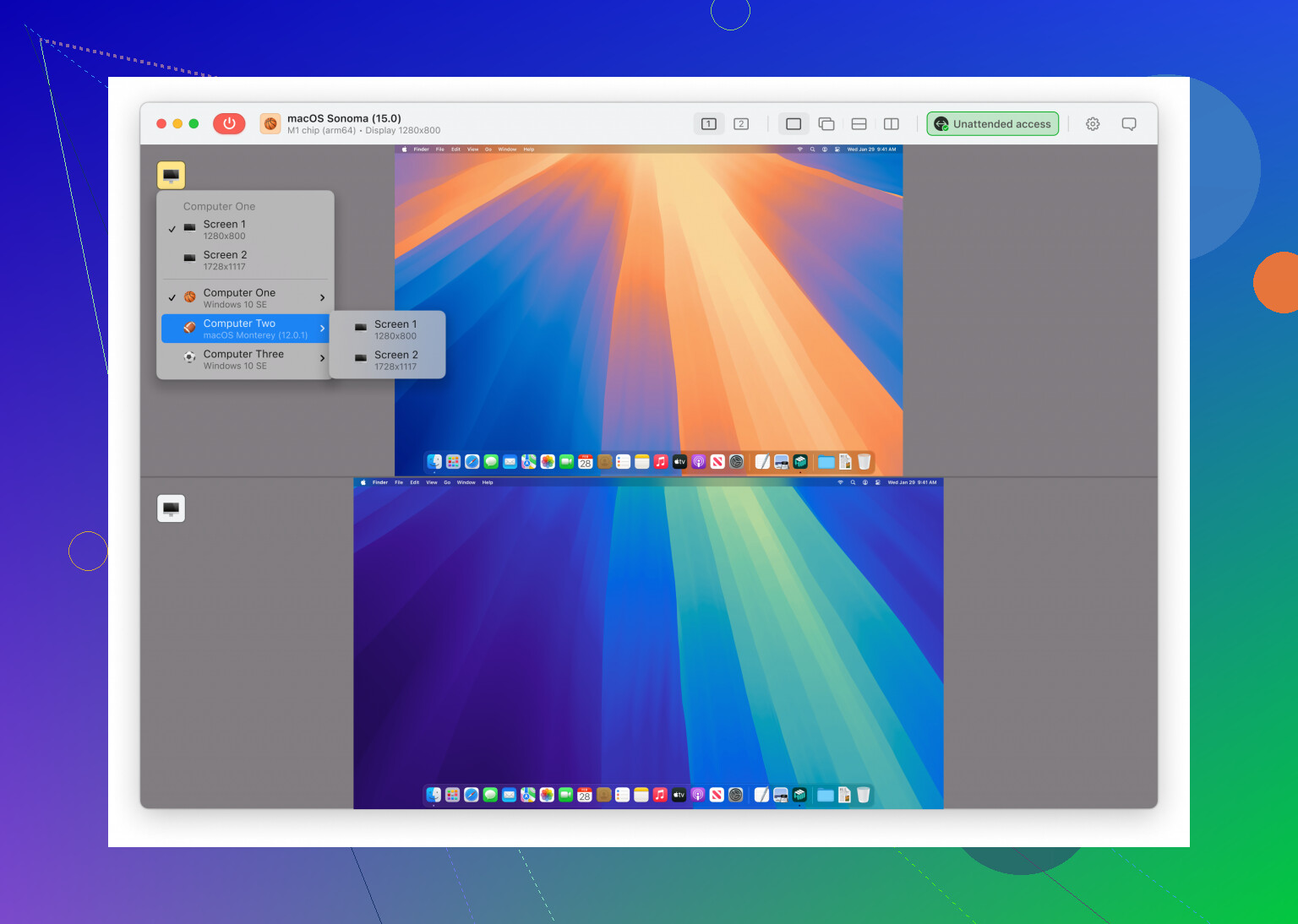The height and width of the screenshot is (924, 1298).
Task: Switch to display 1 toggle in toolbar
Action: pos(709,124)
